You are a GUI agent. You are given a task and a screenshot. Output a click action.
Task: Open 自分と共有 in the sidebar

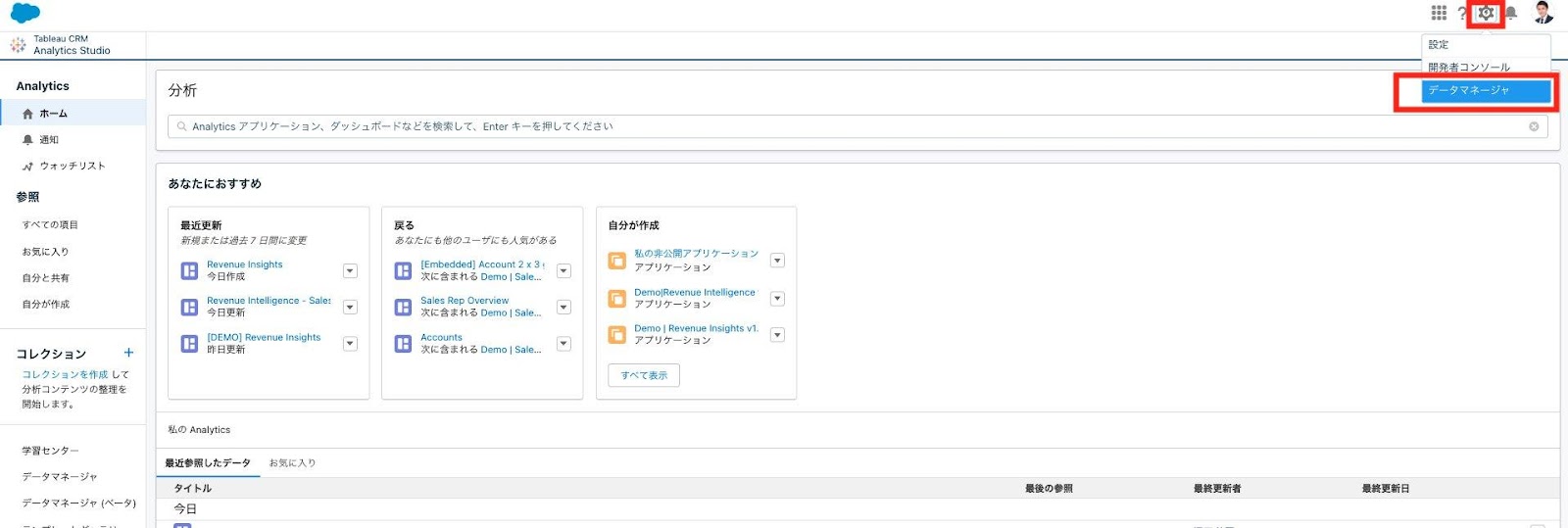(46, 278)
